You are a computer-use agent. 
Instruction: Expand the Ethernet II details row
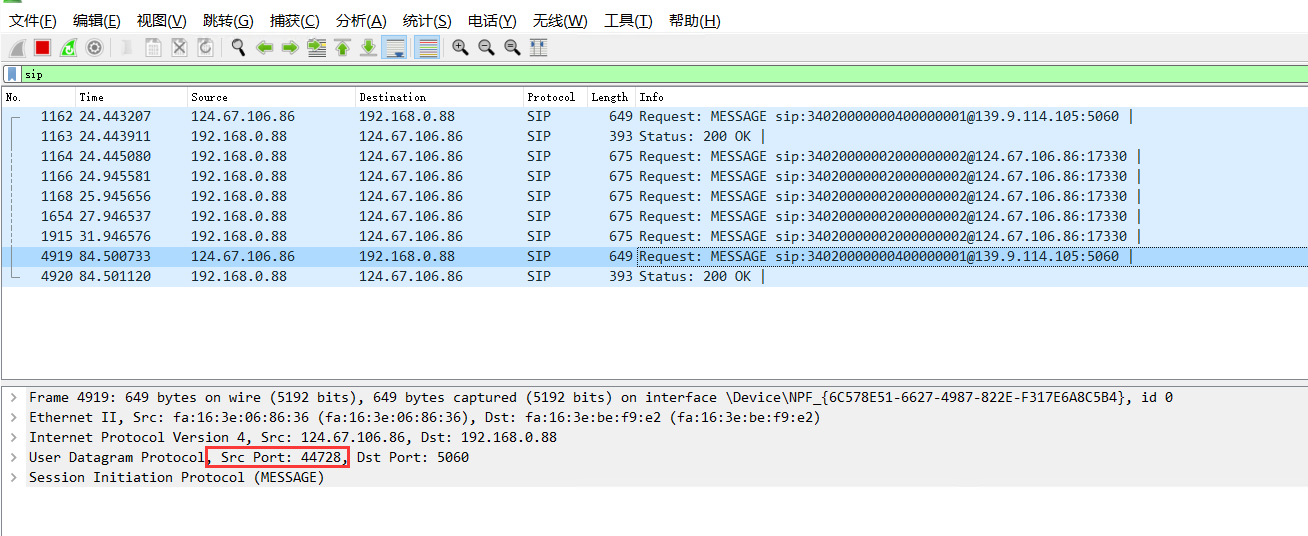point(13,417)
